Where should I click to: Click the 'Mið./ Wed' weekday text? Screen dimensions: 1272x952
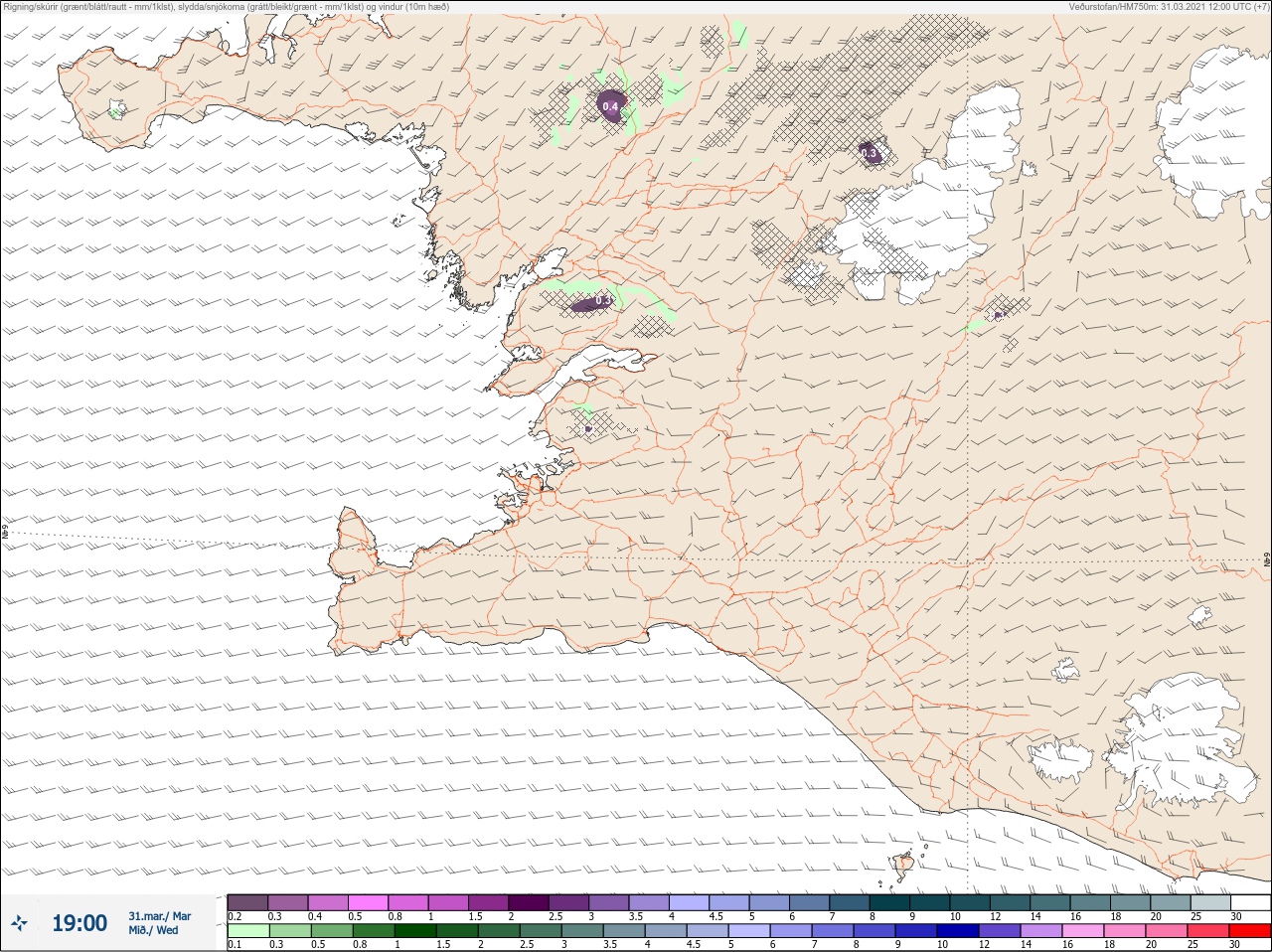(x=154, y=930)
